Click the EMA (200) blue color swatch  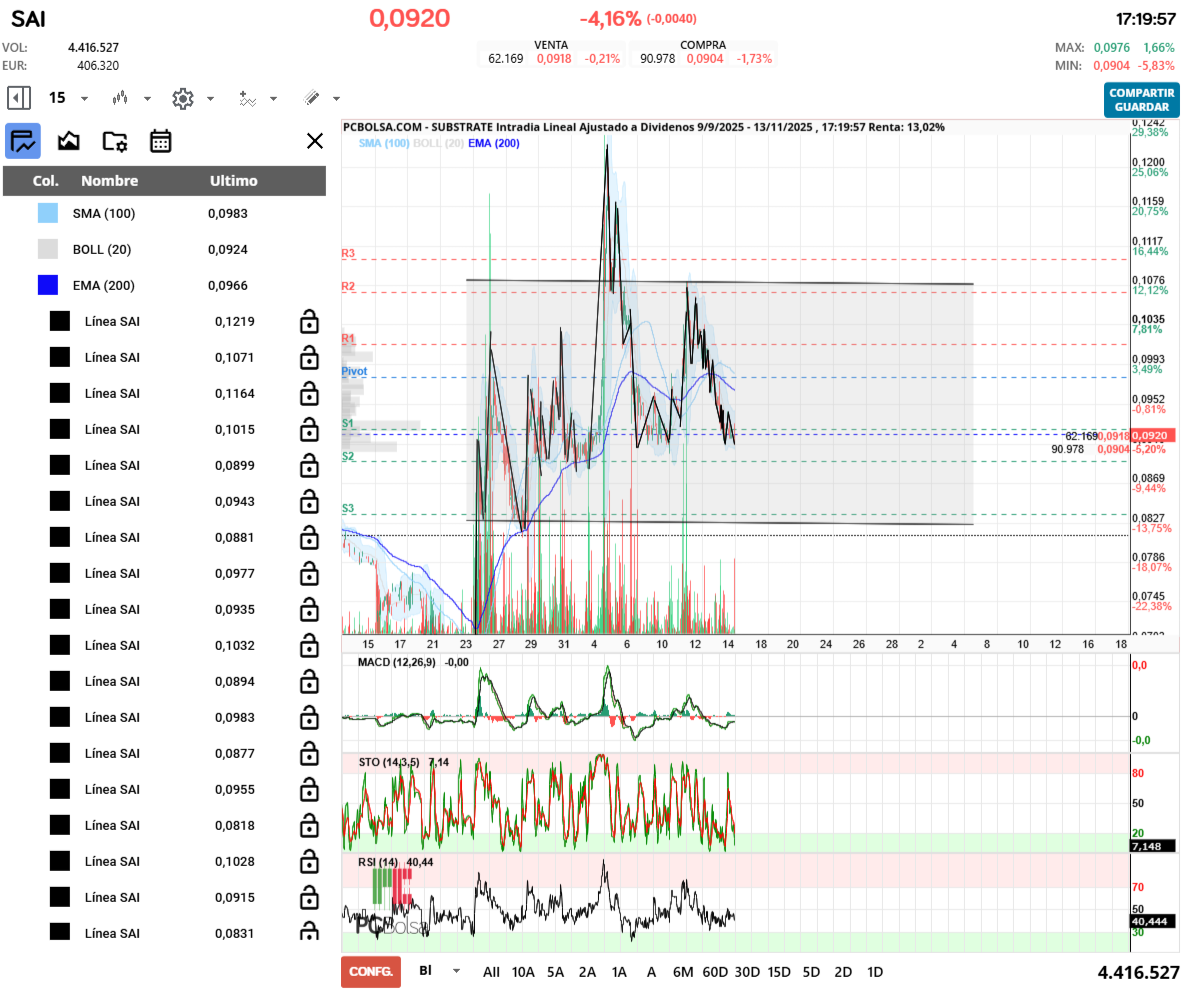pos(48,285)
